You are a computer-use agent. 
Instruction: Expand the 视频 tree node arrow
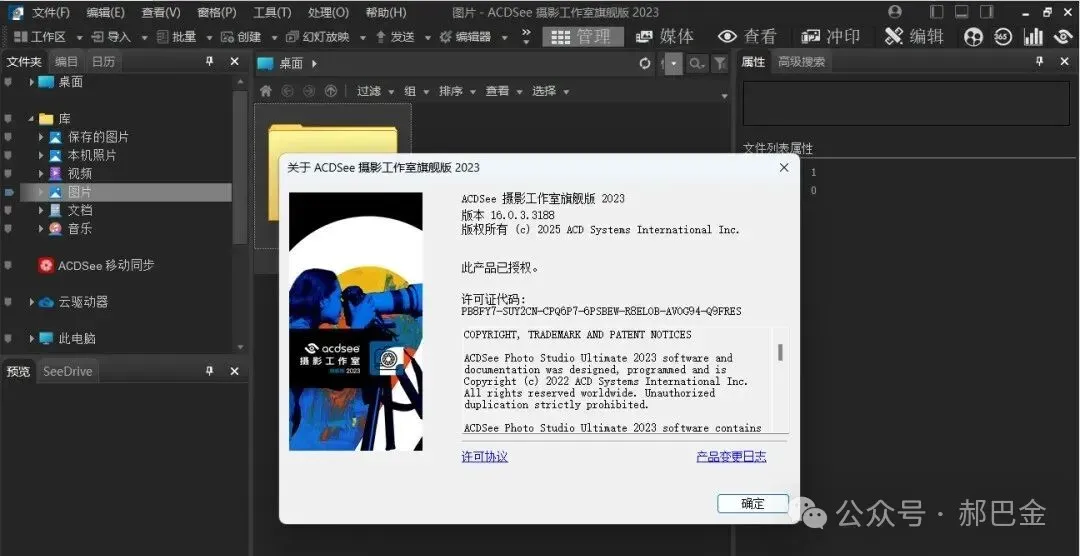41,174
